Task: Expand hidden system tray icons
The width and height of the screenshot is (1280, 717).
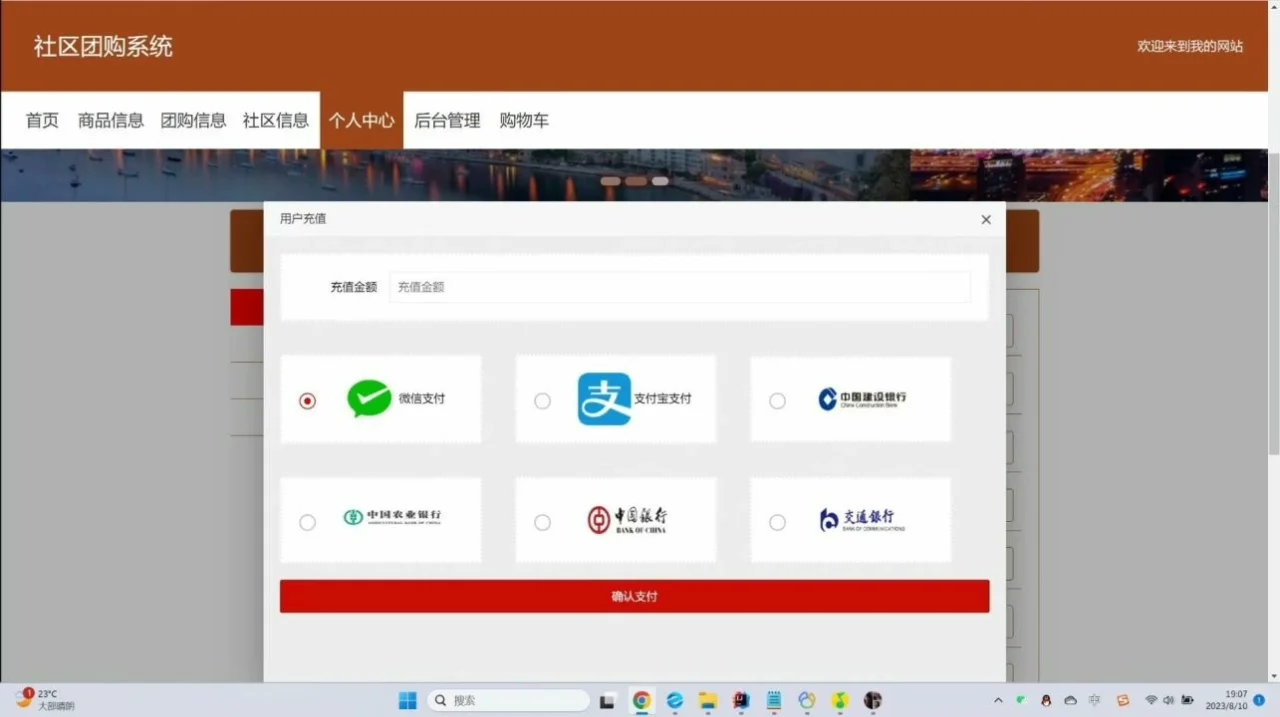Action: pos(999,700)
